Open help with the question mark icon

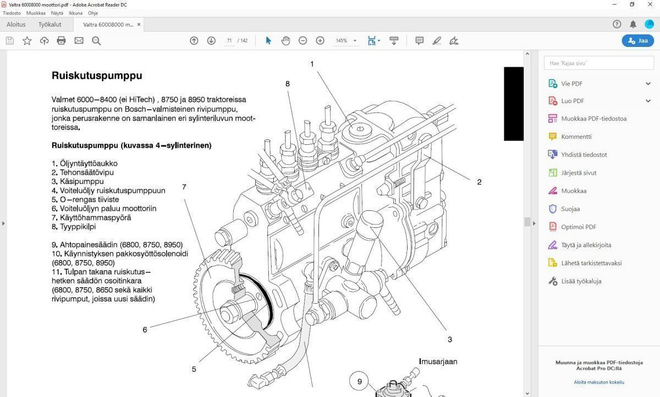617,24
